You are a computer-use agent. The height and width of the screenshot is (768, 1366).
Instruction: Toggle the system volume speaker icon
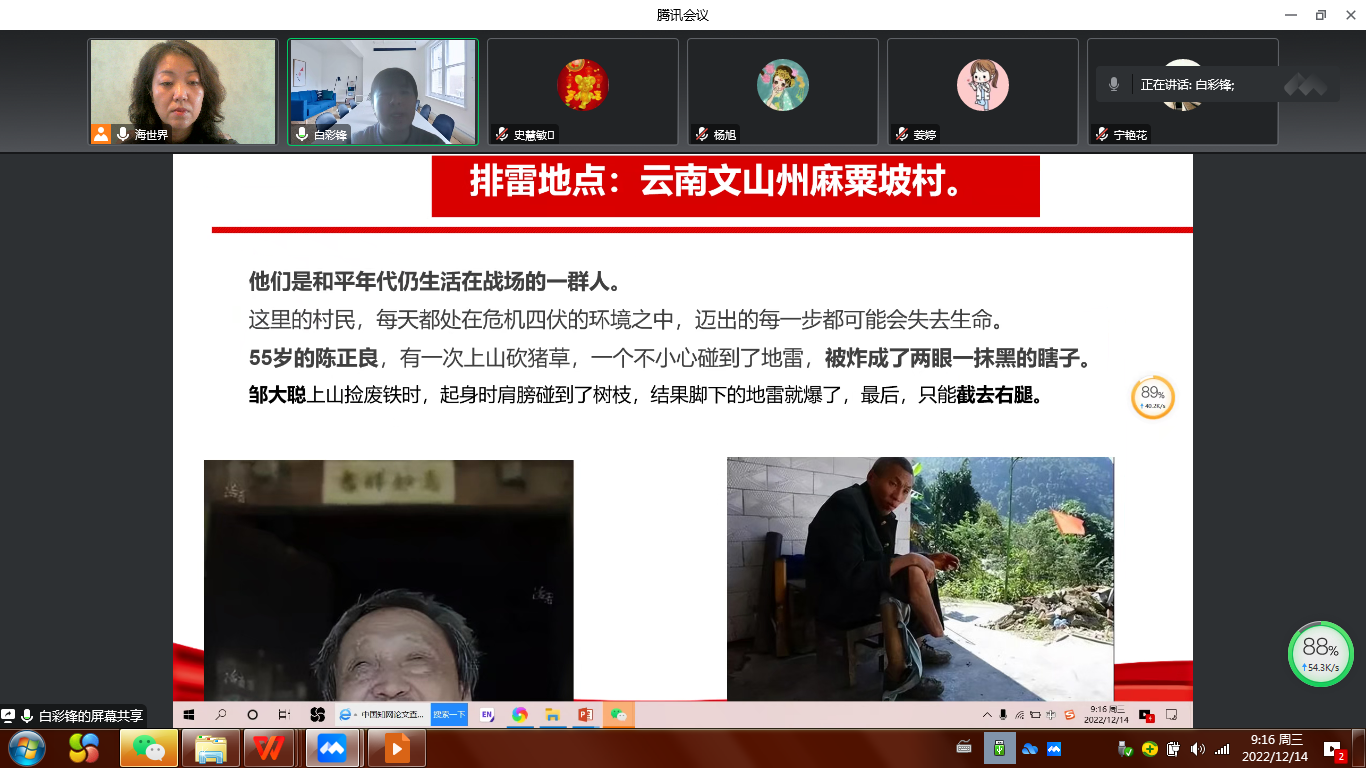coord(1198,748)
